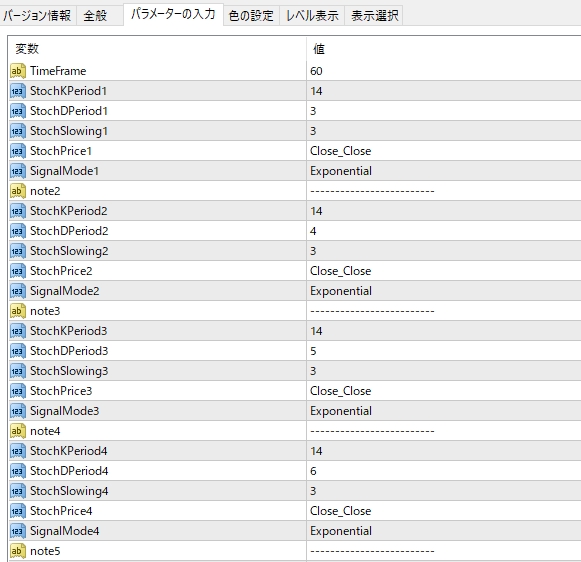Click the 123 icon beside SignalMode3
This screenshot has width=581, height=562.
(x=18, y=411)
